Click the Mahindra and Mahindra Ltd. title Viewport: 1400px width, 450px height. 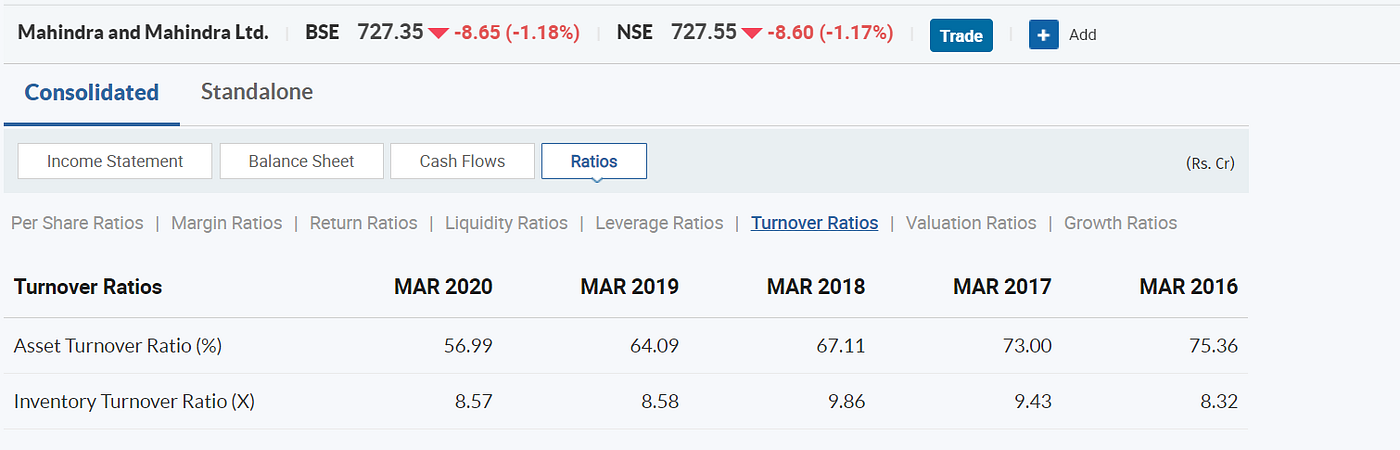click(x=143, y=32)
